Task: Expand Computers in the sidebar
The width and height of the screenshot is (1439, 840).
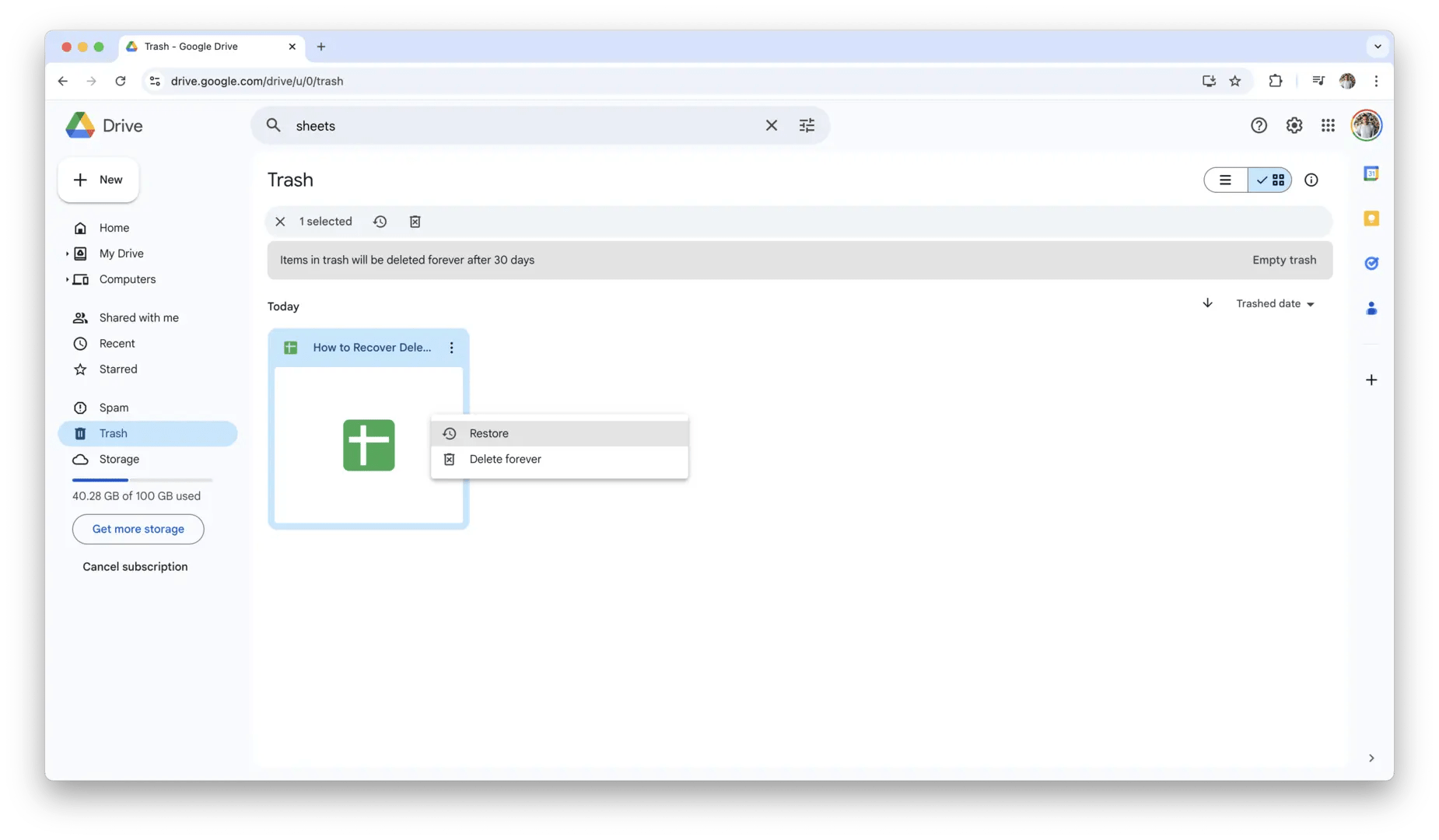Action: tap(67, 279)
